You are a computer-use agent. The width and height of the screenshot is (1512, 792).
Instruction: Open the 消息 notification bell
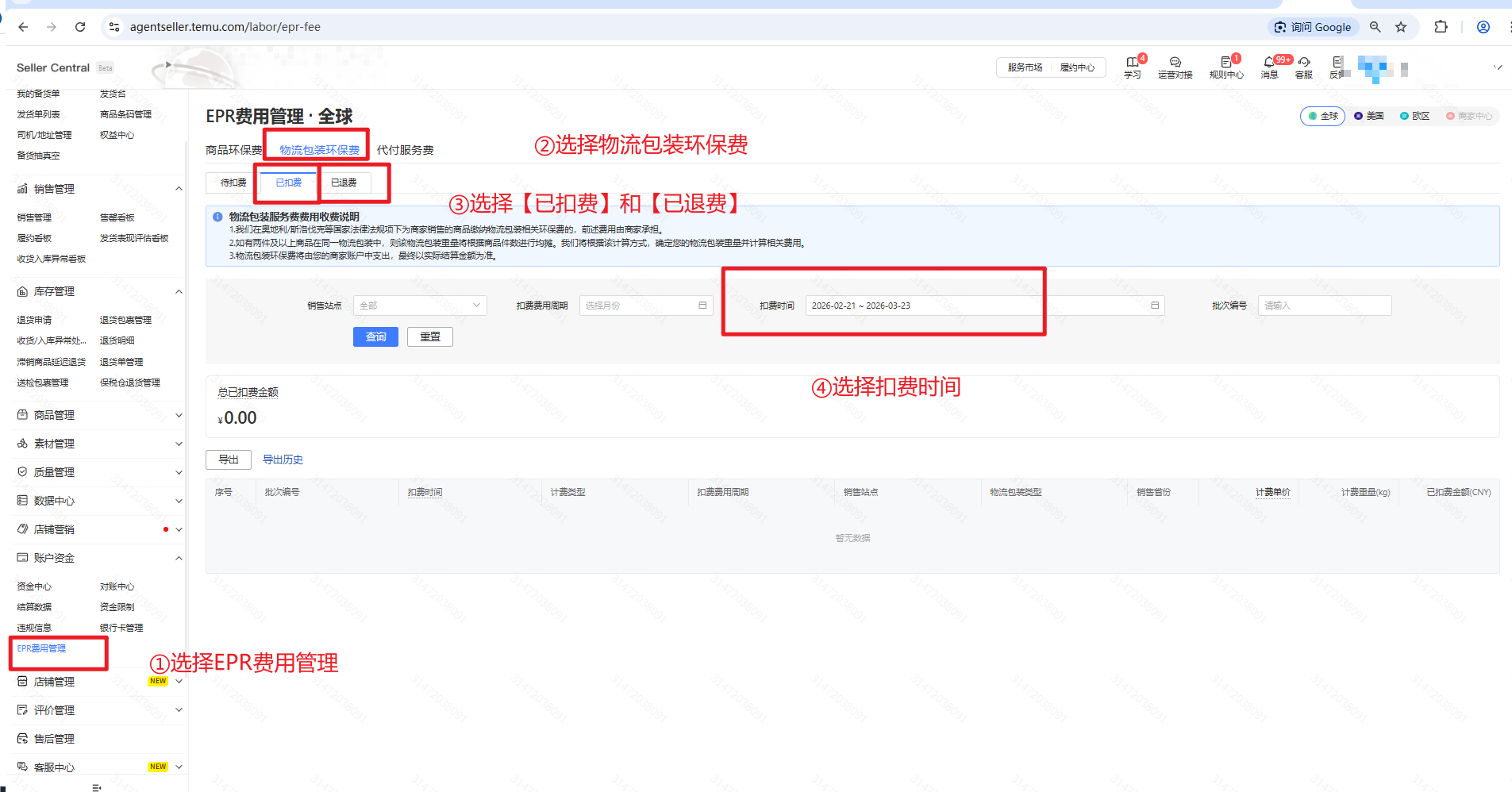click(1268, 63)
